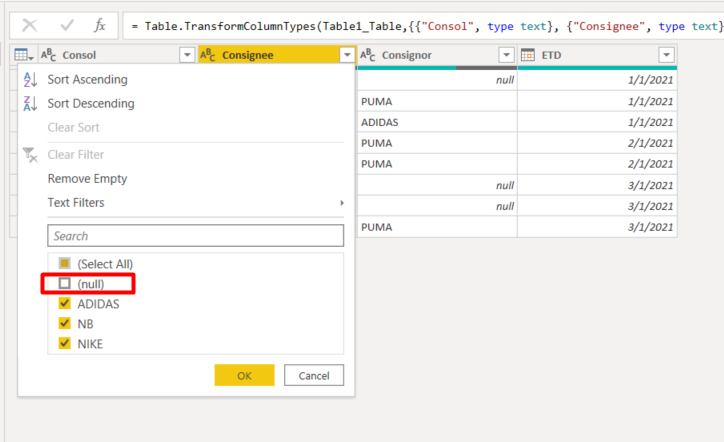This screenshot has width=724, height=442.
Task: Click the ETD cell beside ADIDAS
Action: (x=597, y=122)
